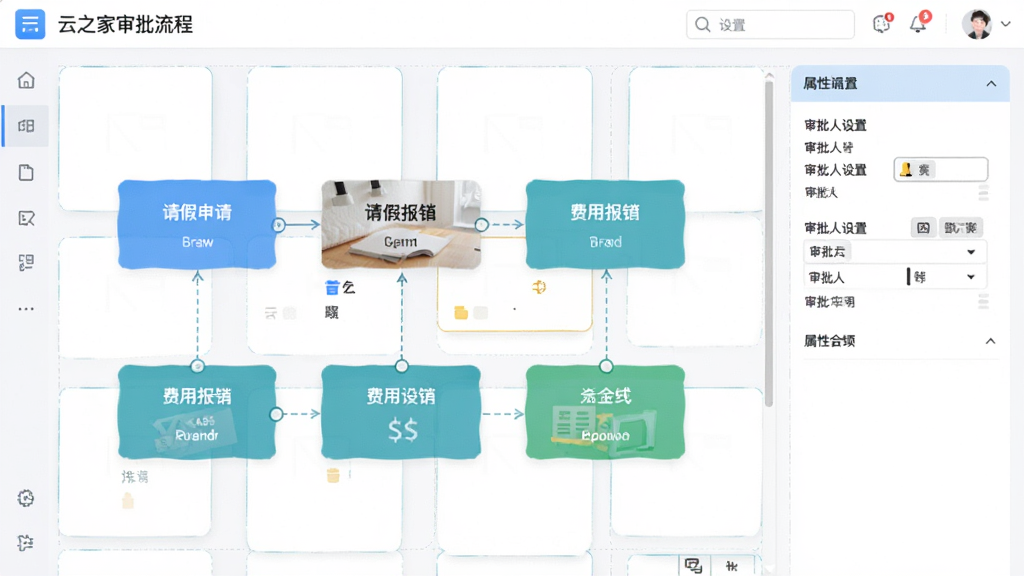Image resolution: width=1024 pixels, height=576 pixels.
Task: Open the 审批去 dropdown
Action: coord(894,251)
